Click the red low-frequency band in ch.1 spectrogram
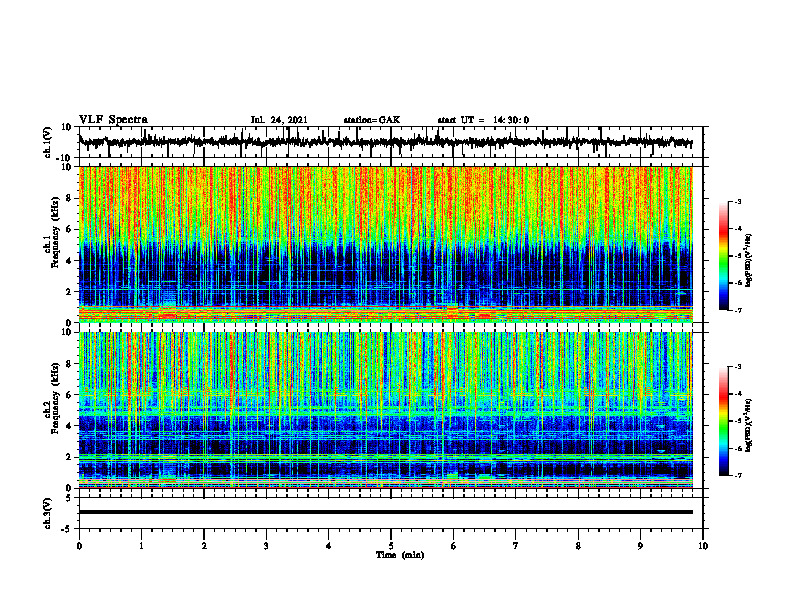 tap(385, 314)
